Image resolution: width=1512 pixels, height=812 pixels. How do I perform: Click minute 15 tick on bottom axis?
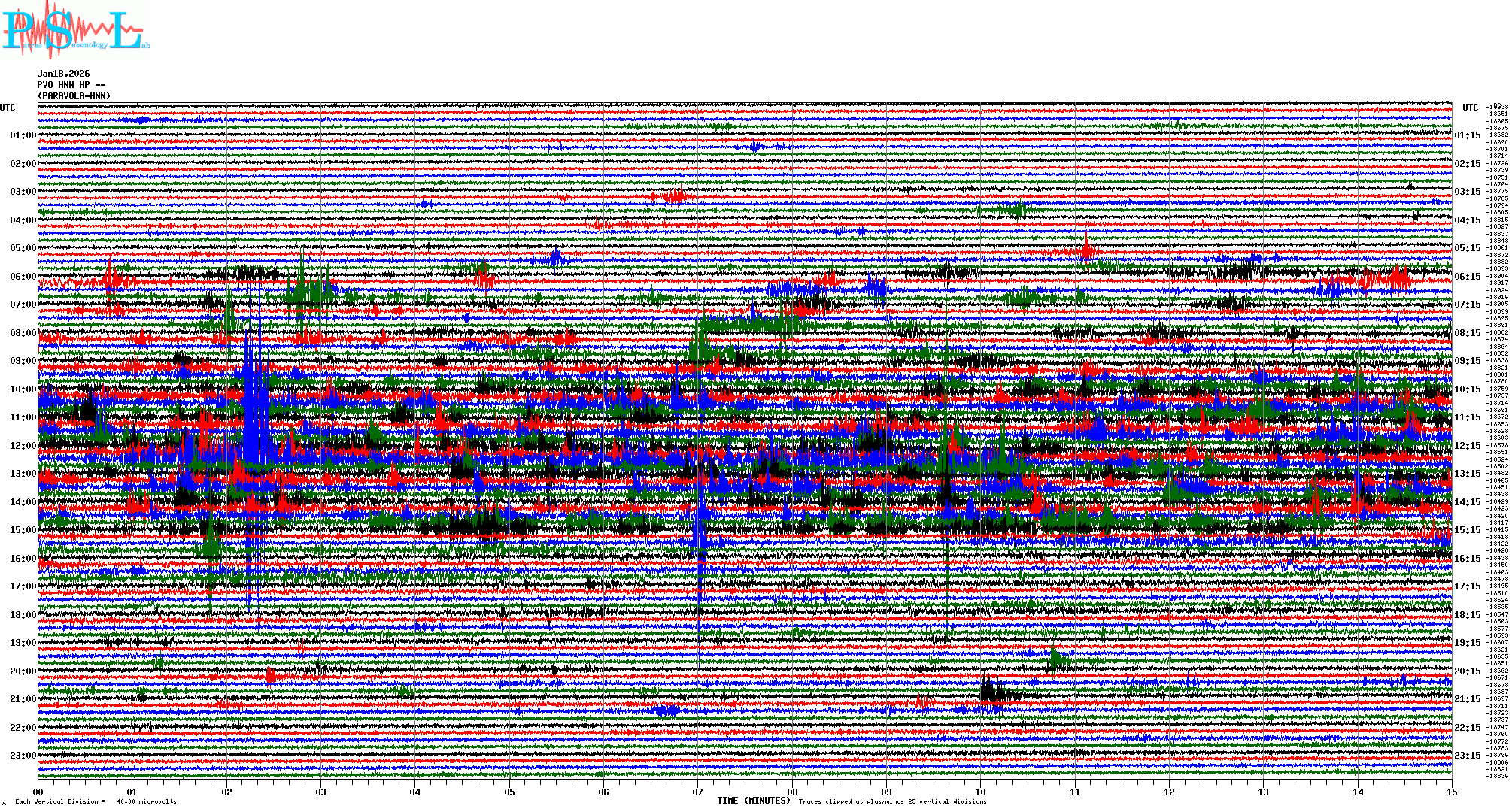(x=1452, y=792)
